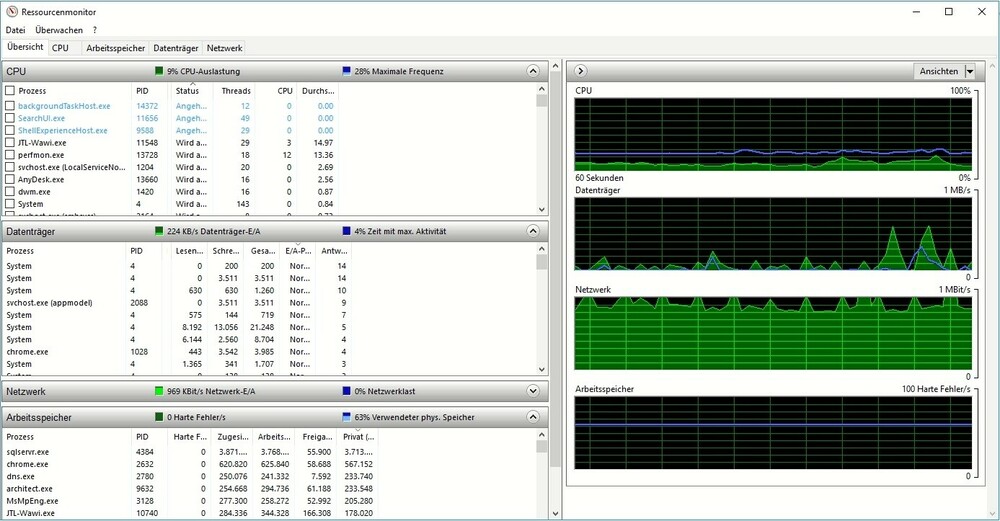Image resolution: width=1000 pixels, height=521 pixels.
Task: Toggle the select-all Prozess header checkbox
Action: point(10,91)
